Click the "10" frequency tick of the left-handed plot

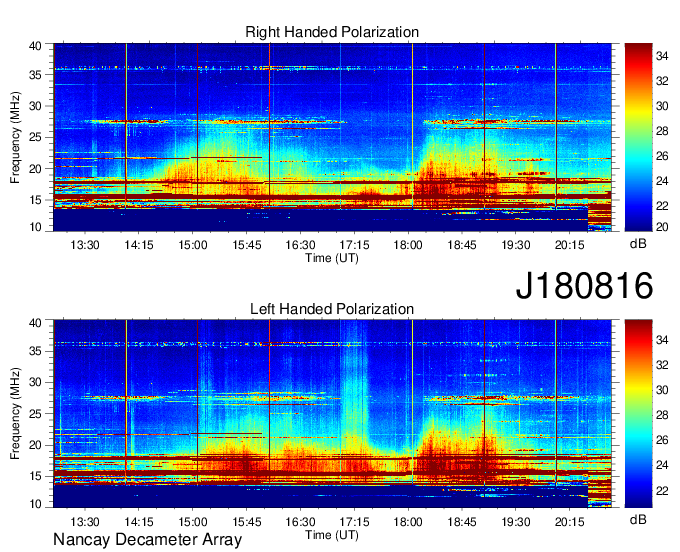[35, 504]
